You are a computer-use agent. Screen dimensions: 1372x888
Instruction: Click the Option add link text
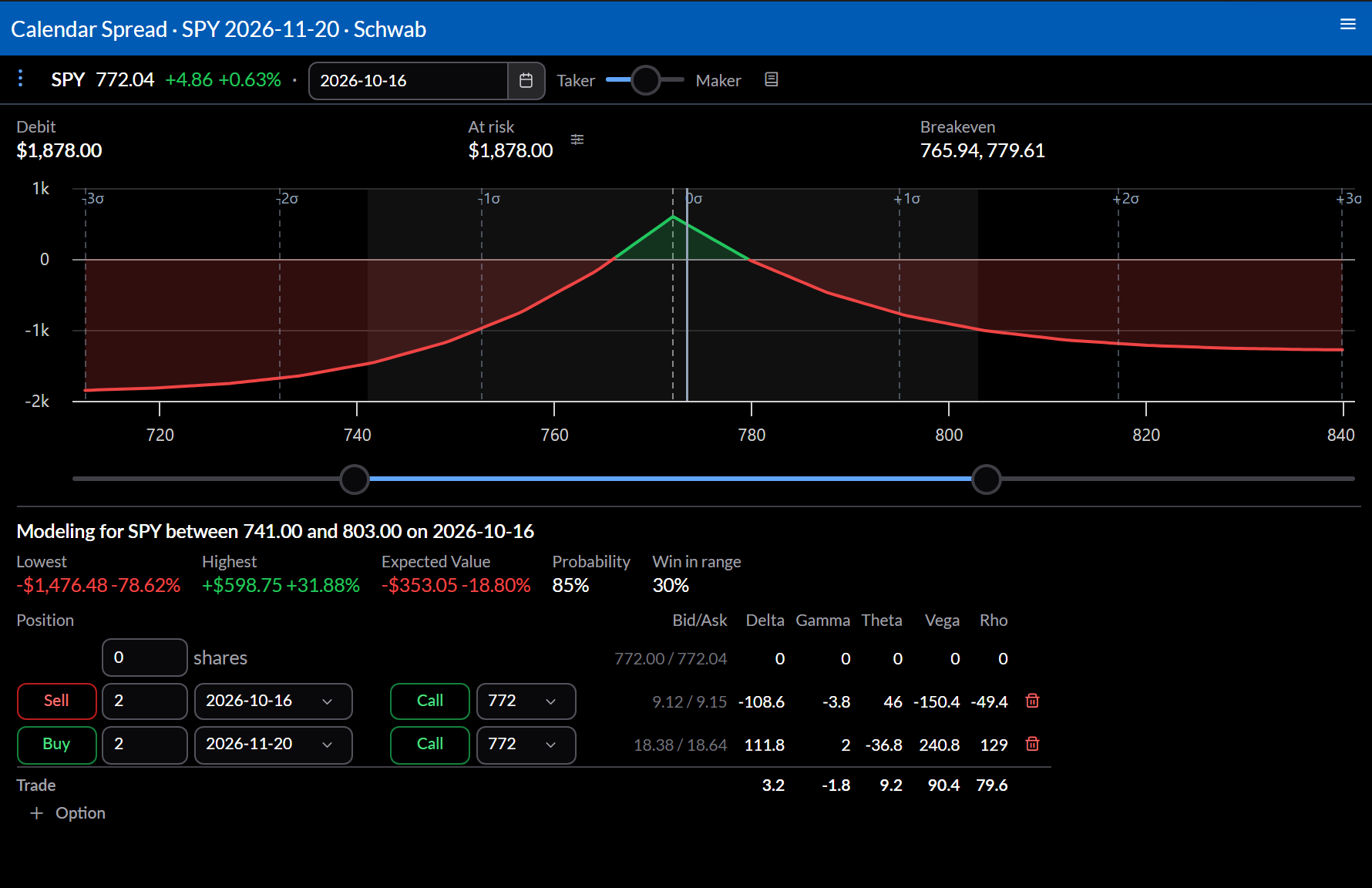(80, 813)
